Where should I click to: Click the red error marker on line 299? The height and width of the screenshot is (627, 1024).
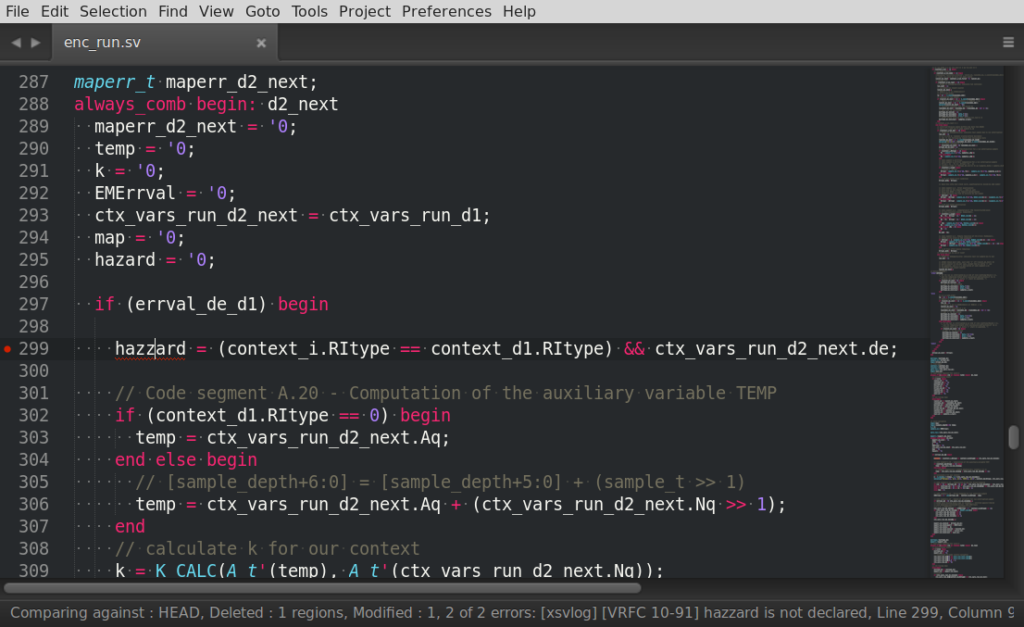tap(8, 349)
